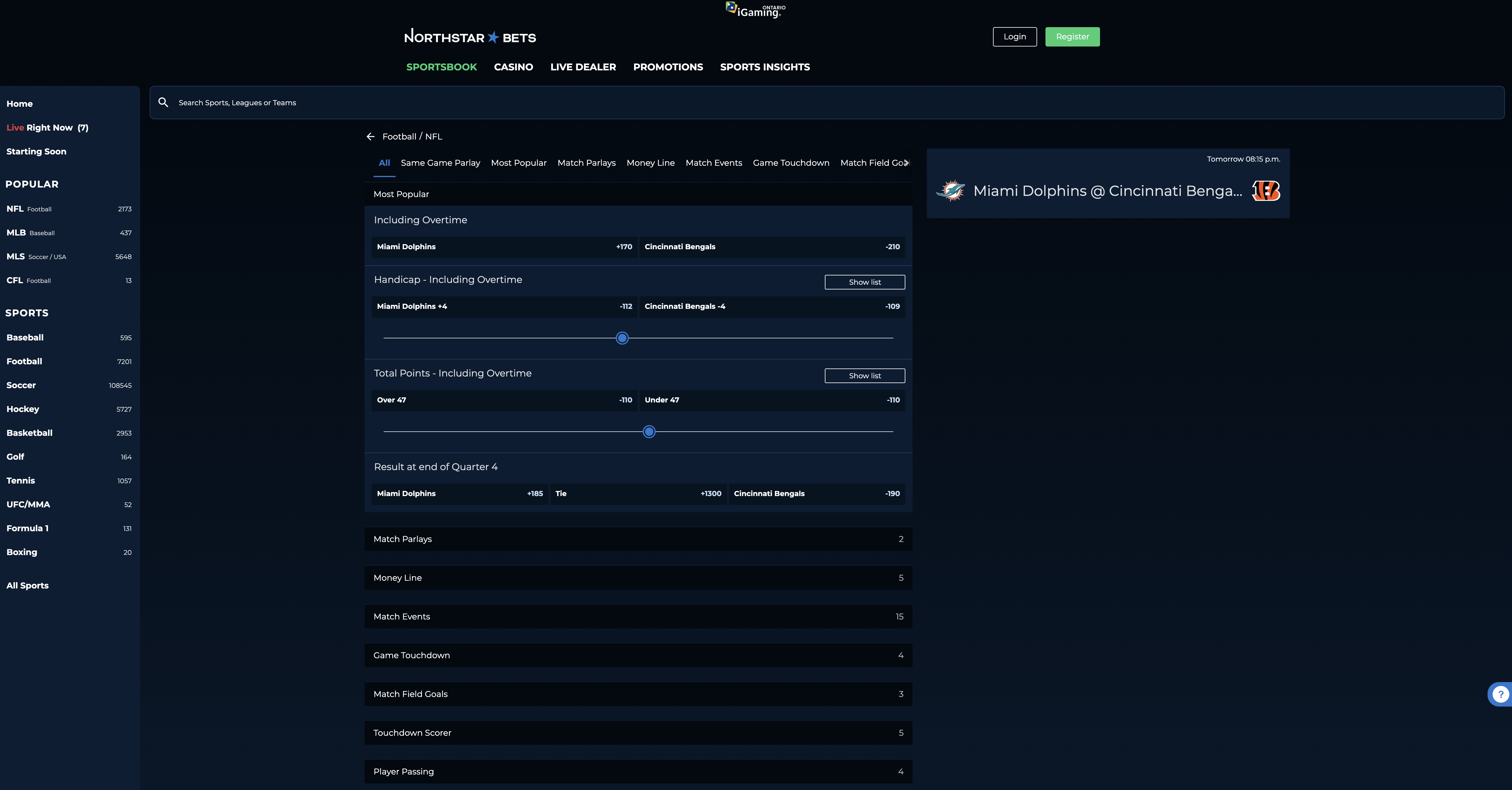Screen dimensions: 1512x790
Task: Open Formula 1 in Sports list
Action: (x=69, y=529)
